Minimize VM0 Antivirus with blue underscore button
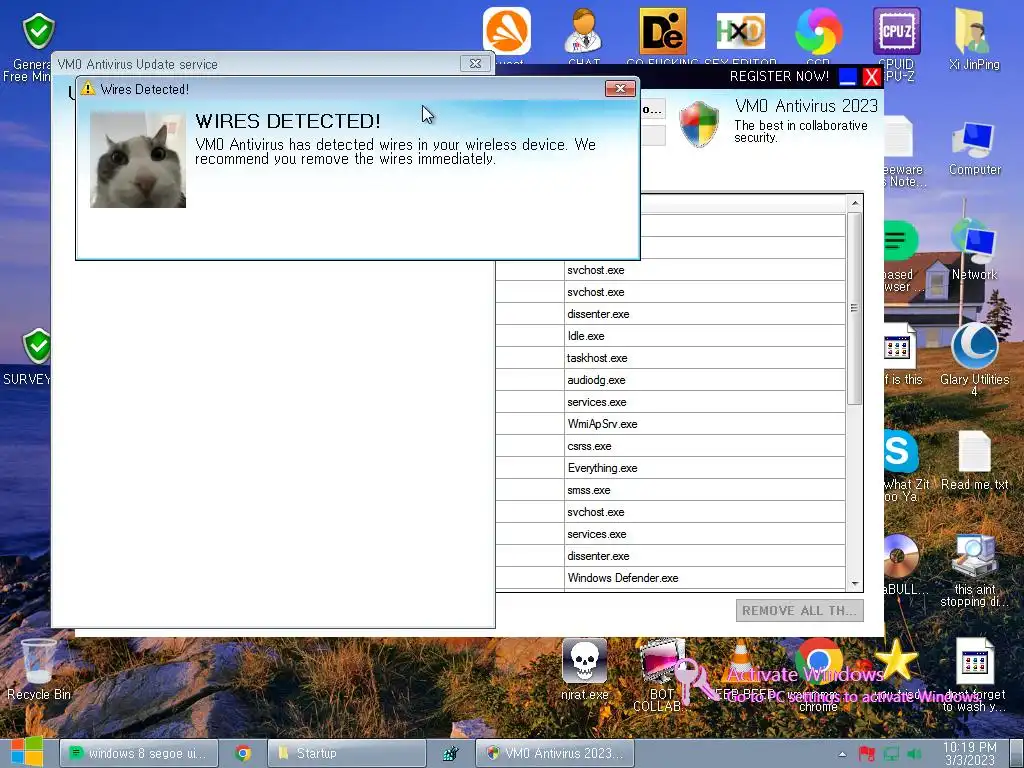This screenshot has width=1024, height=768. [x=847, y=77]
